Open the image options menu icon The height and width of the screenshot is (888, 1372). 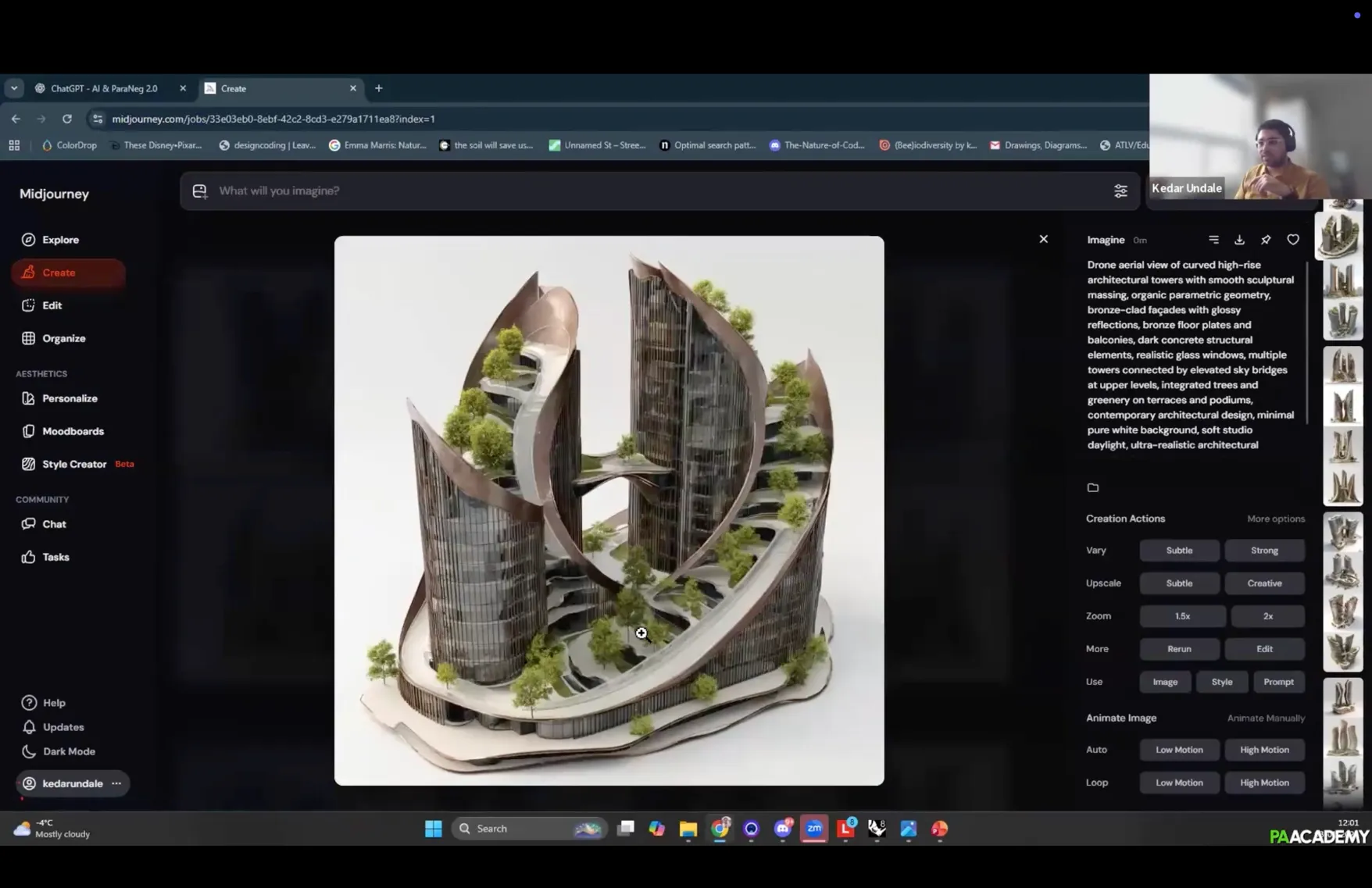[x=1213, y=240]
